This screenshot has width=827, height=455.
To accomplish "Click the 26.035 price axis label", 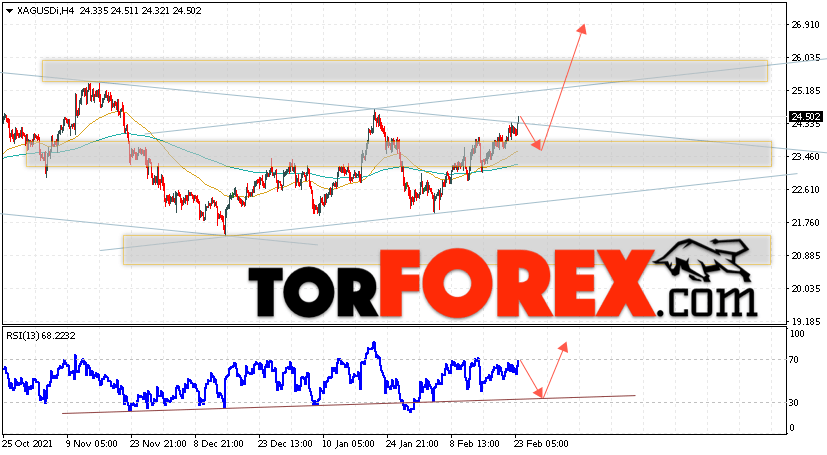I will tap(805, 57).
